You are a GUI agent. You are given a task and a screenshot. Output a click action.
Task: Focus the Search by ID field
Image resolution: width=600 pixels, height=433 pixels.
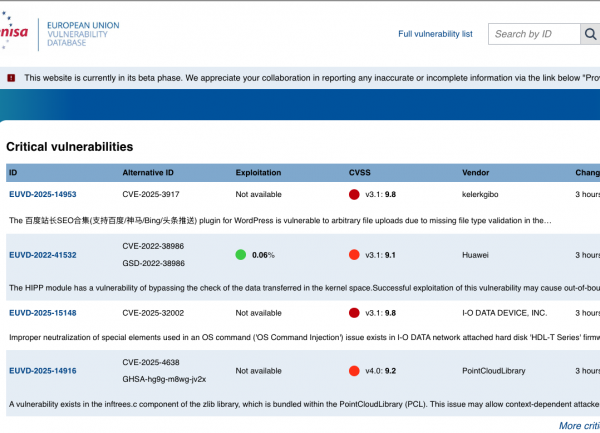click(534, 34)
